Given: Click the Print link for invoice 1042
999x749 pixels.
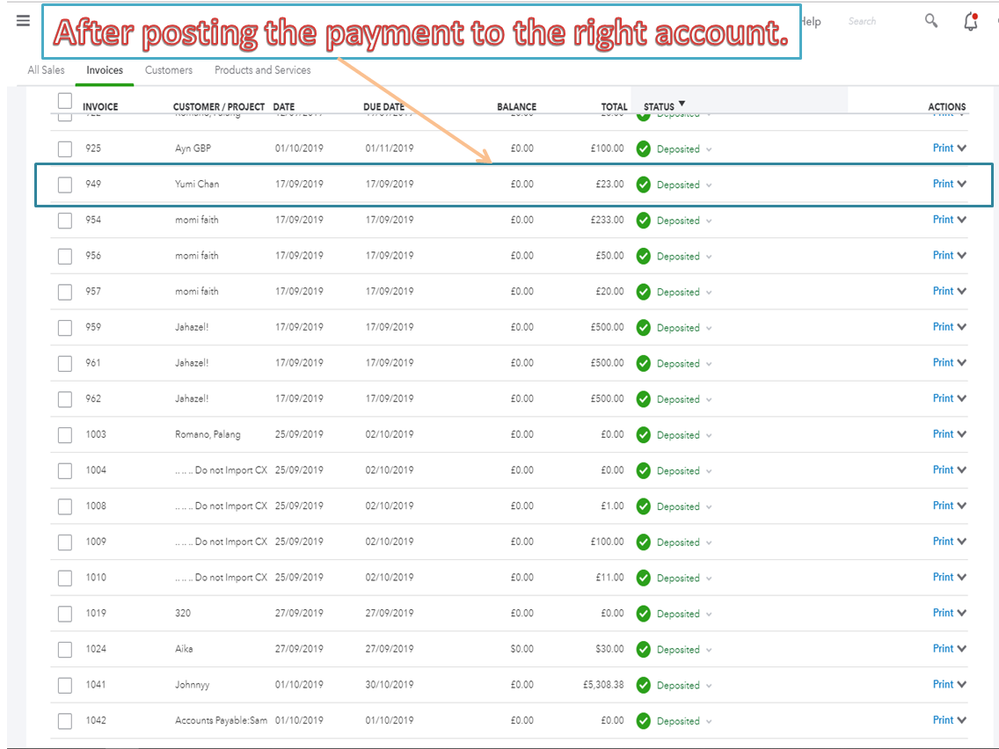Looking at the screenshot, I should point(942,720).
